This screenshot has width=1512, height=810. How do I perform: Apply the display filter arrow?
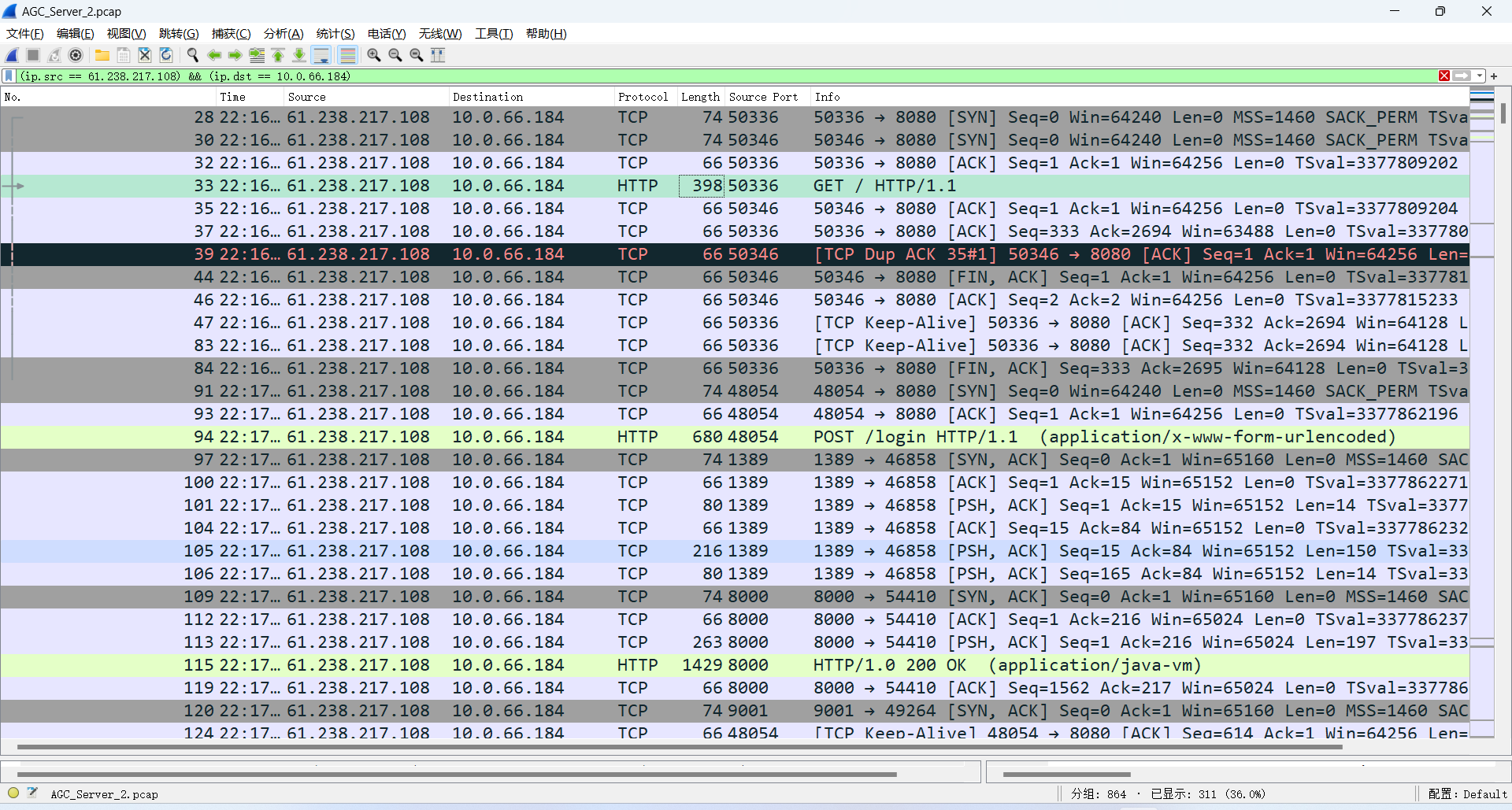point(1462,76)
